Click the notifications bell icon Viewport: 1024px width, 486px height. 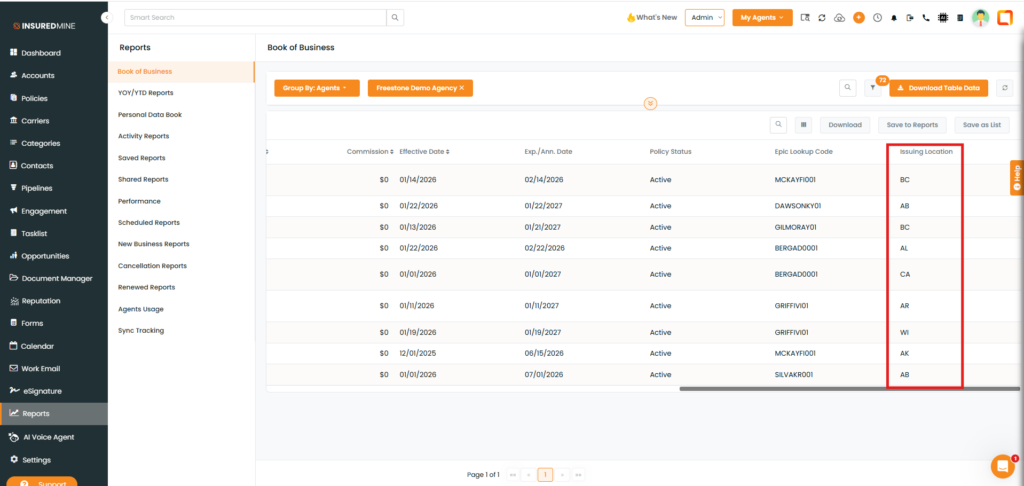[892, 18]
